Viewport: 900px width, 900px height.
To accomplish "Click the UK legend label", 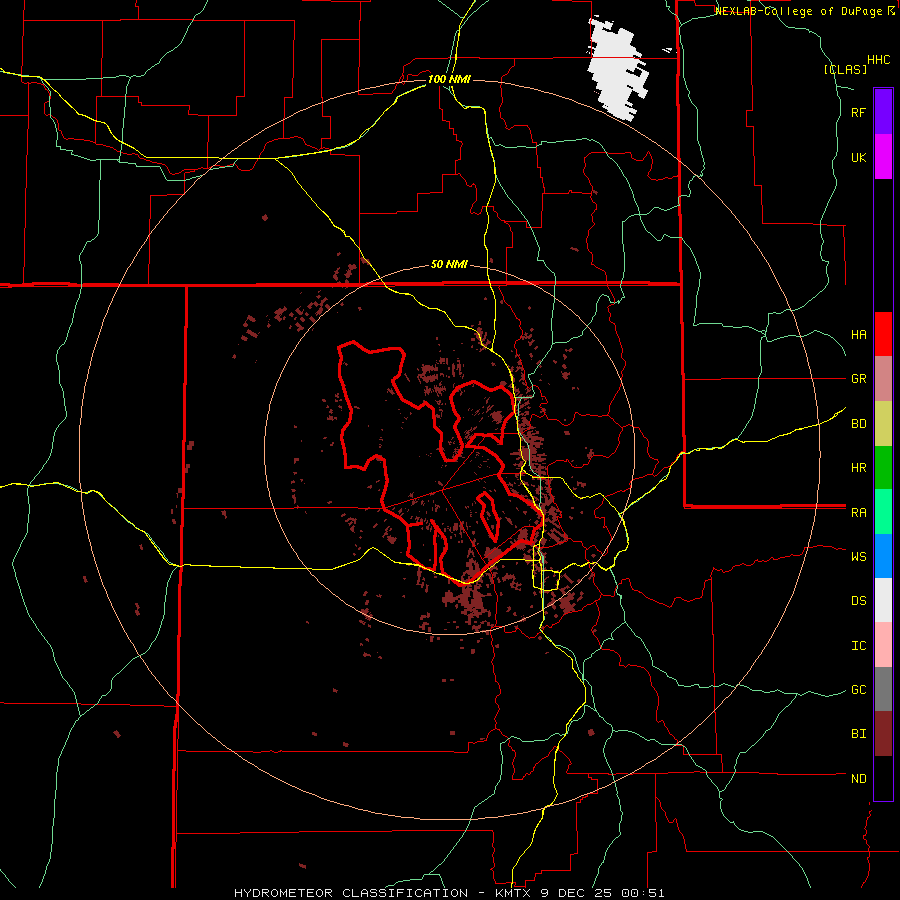I will click(858, 158).
